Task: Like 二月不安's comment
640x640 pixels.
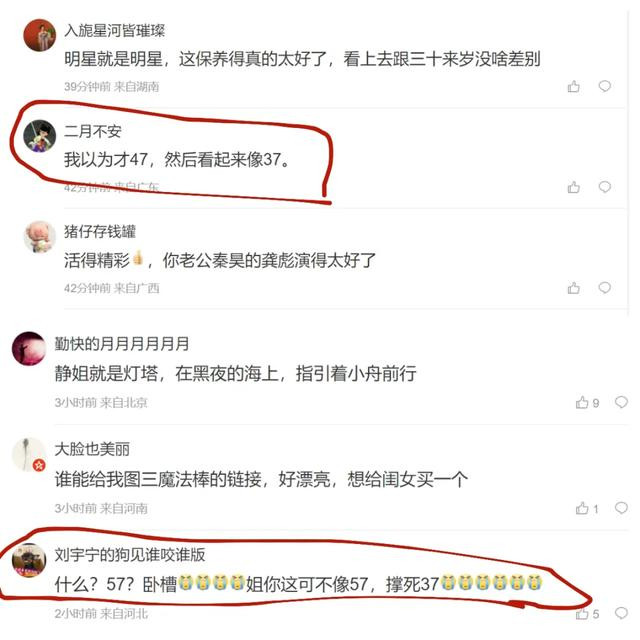Action: pyautogui.click(x=573, y=187)
